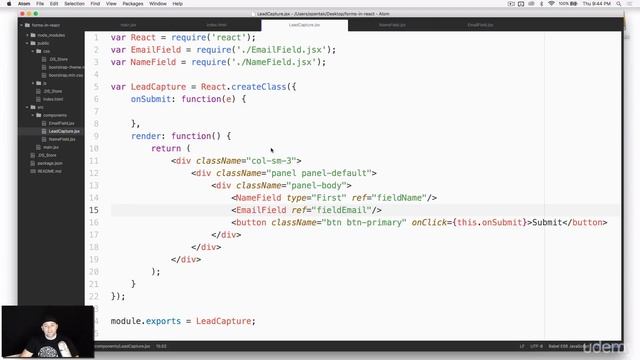Click the components folder icon
The height and width of the screenshot is (360, 640).
(x=39, y=116)
